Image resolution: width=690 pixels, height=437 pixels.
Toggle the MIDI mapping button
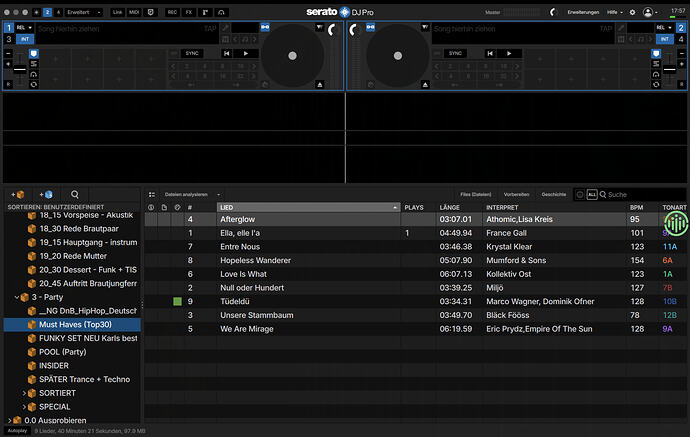click(134, 12)
